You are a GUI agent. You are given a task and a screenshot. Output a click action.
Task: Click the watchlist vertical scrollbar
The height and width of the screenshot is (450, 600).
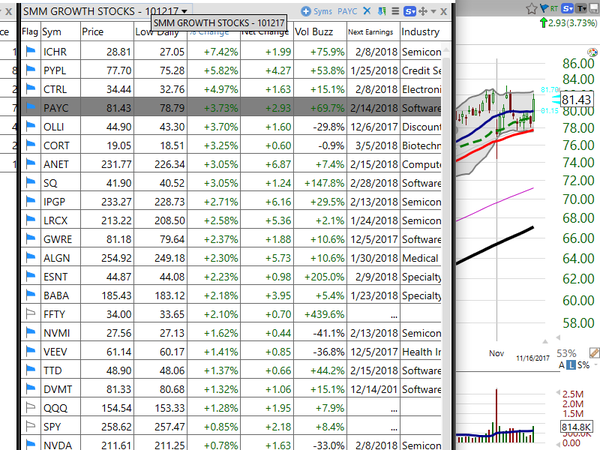(446, 245)
